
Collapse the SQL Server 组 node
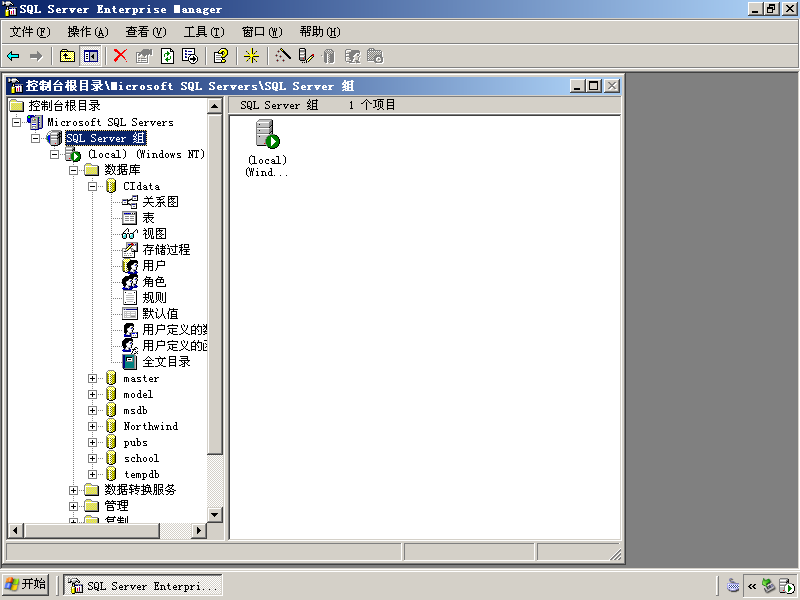(36, 138)
